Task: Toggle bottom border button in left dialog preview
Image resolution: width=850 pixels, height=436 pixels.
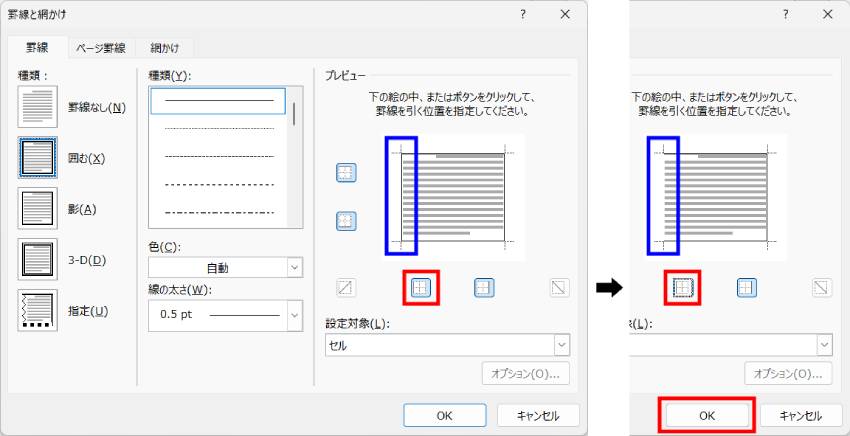Action: [347, 220]
